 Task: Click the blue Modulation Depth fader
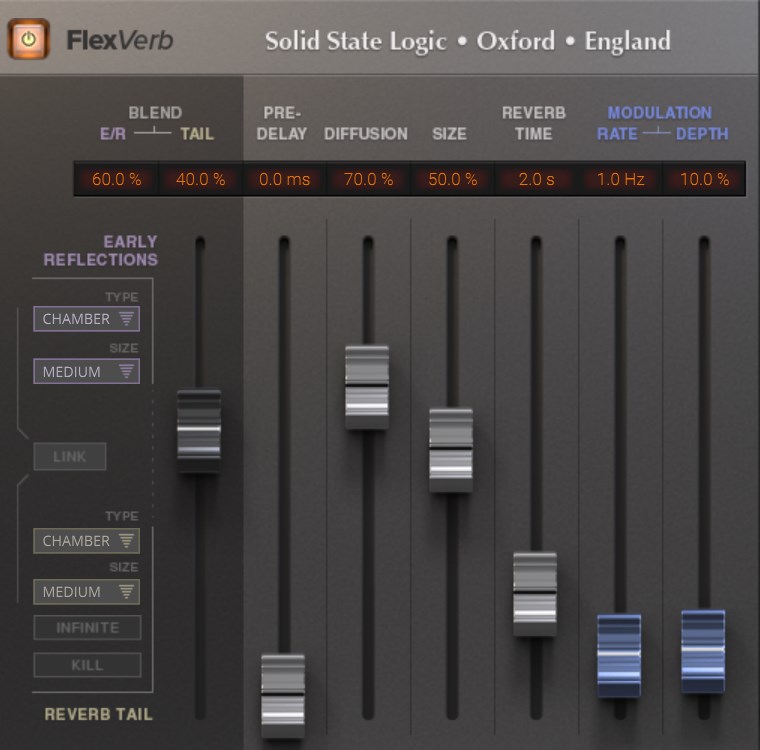(703, 651)
